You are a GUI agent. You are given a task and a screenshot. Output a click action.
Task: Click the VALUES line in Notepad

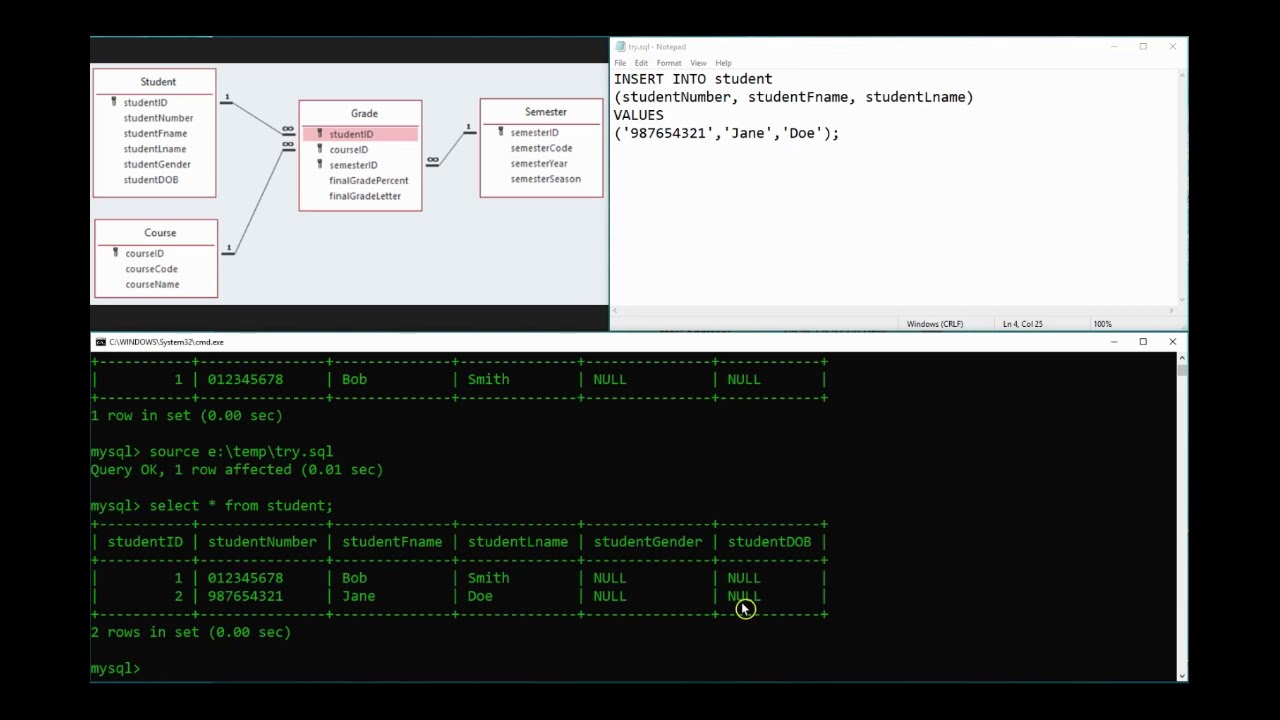(639, 115)
